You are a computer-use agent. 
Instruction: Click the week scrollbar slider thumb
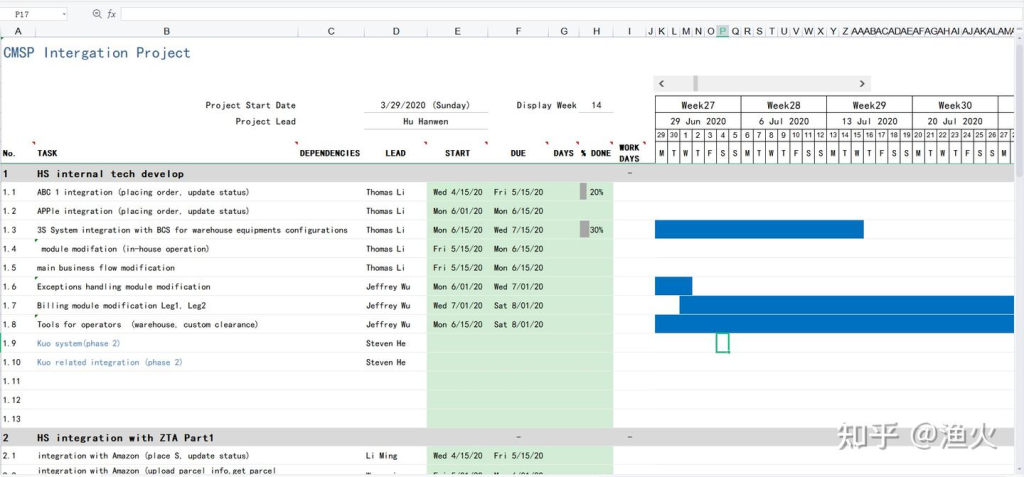696,84
